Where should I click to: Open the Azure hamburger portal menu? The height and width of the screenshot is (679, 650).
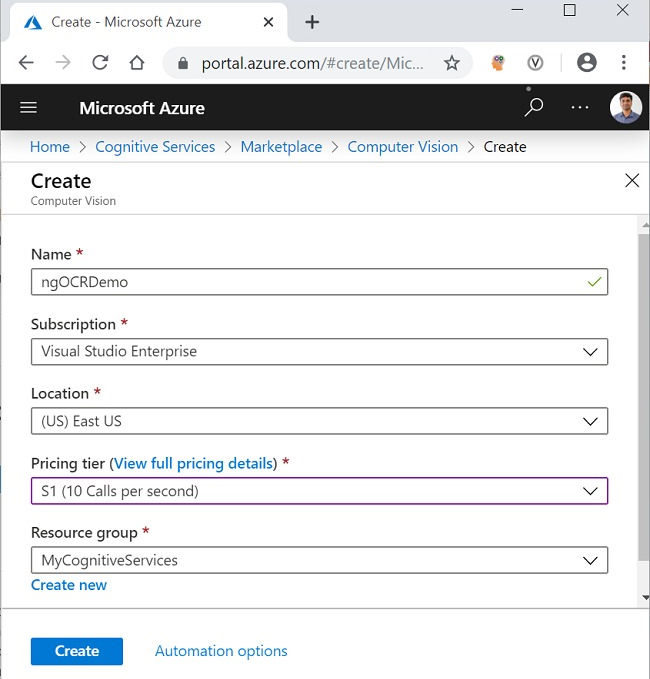tap(29, 107)
